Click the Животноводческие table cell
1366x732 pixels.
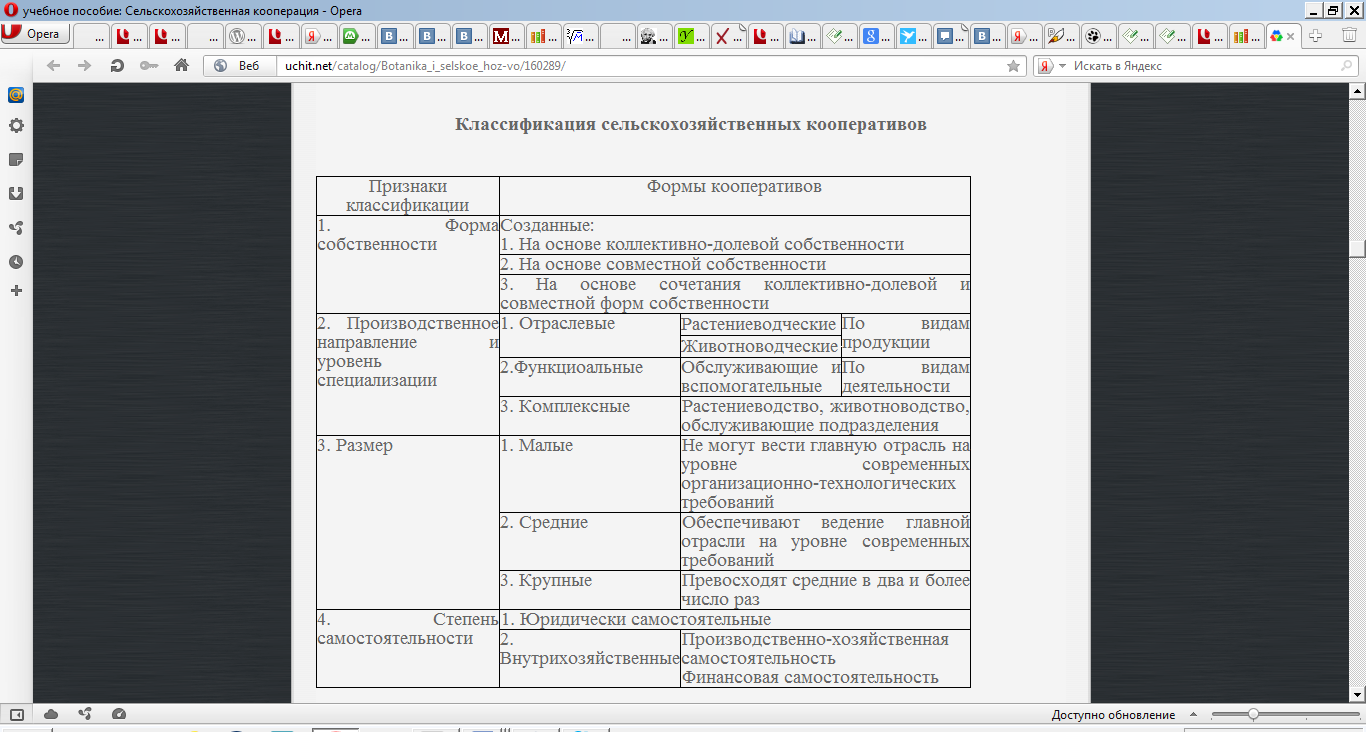tap(759, 347)
